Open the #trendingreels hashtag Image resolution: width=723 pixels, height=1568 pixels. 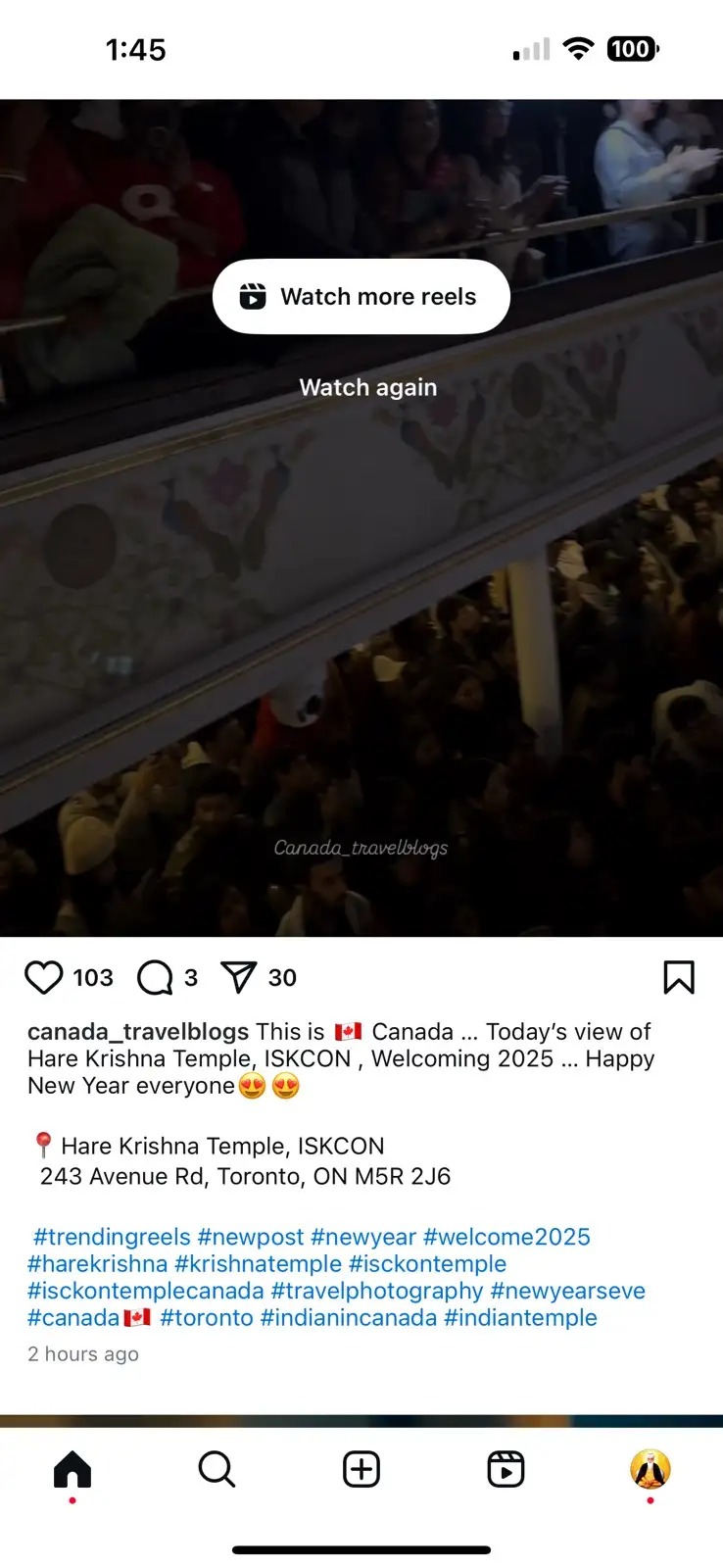tap(112, 1237)
